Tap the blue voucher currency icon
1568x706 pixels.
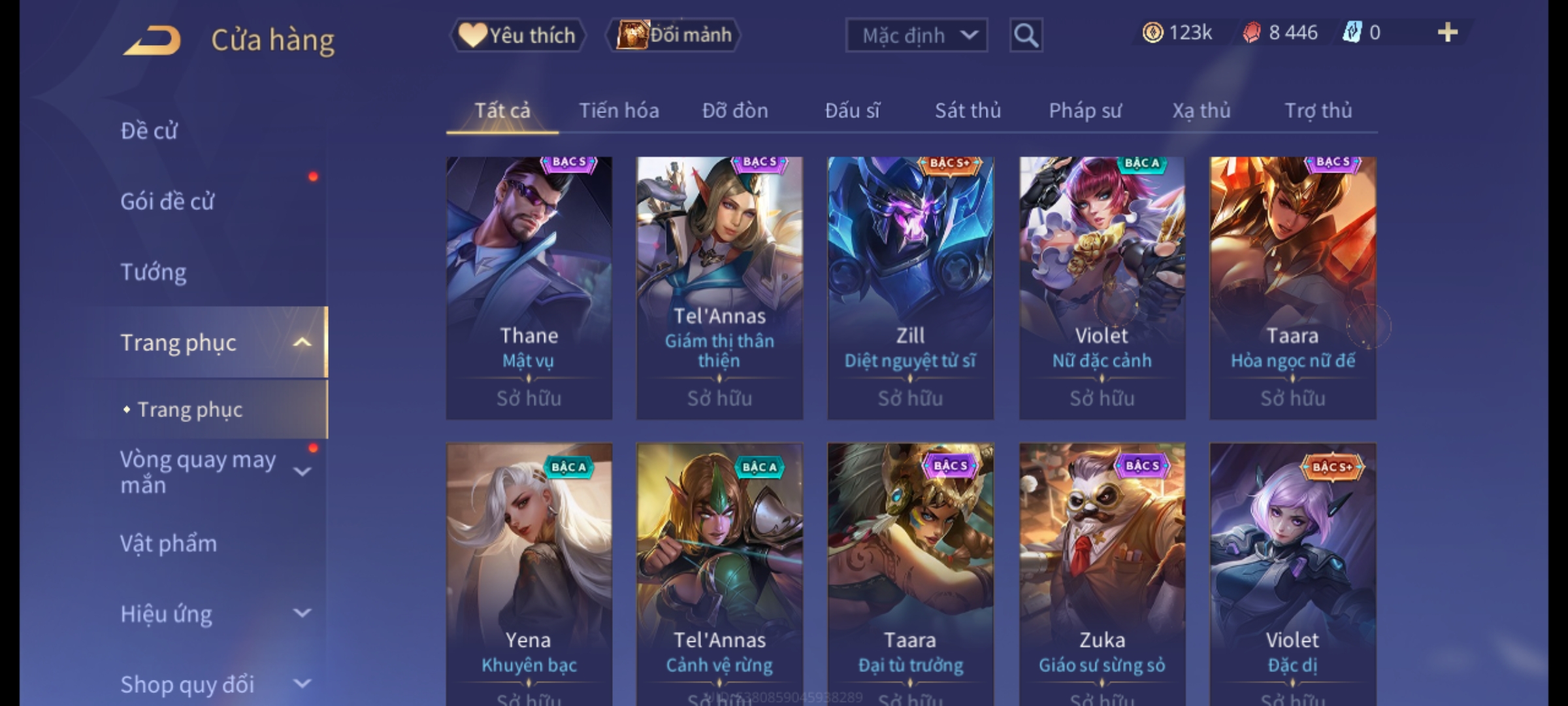[1352, 33]
